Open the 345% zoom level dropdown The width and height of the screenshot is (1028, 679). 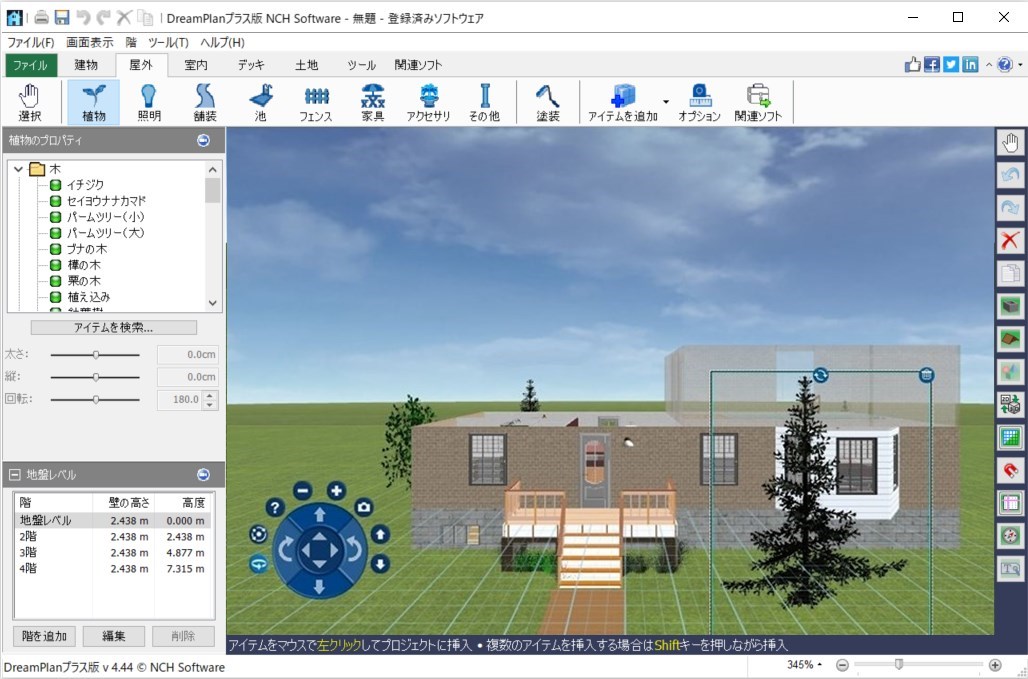[804, 665]
